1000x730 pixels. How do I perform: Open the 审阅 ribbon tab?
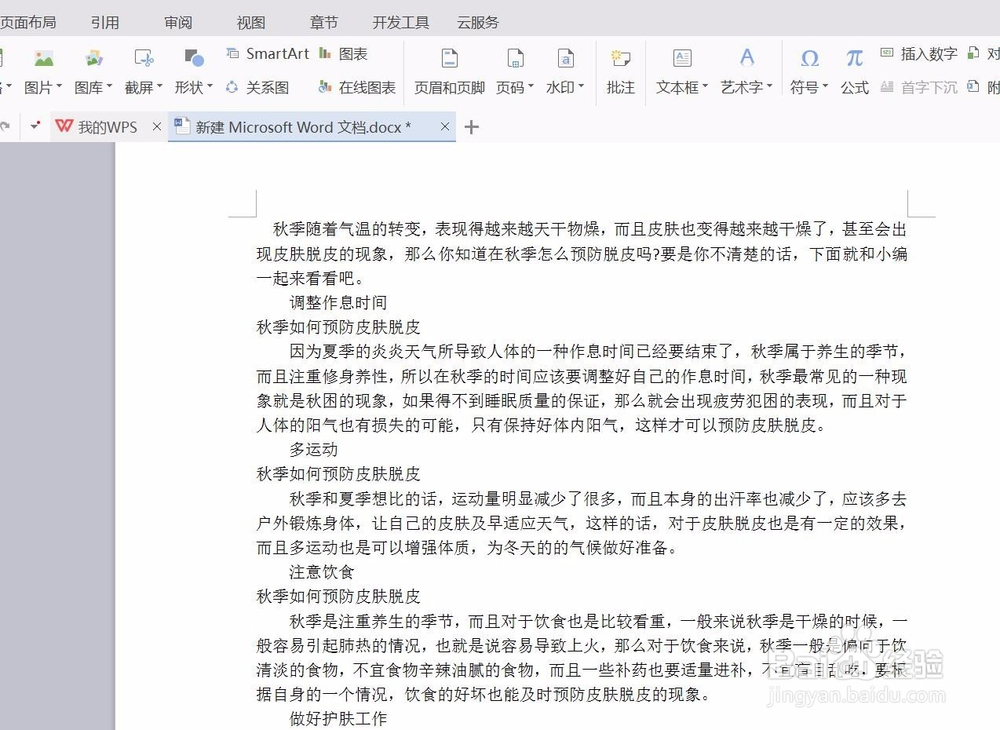[178, 22]
